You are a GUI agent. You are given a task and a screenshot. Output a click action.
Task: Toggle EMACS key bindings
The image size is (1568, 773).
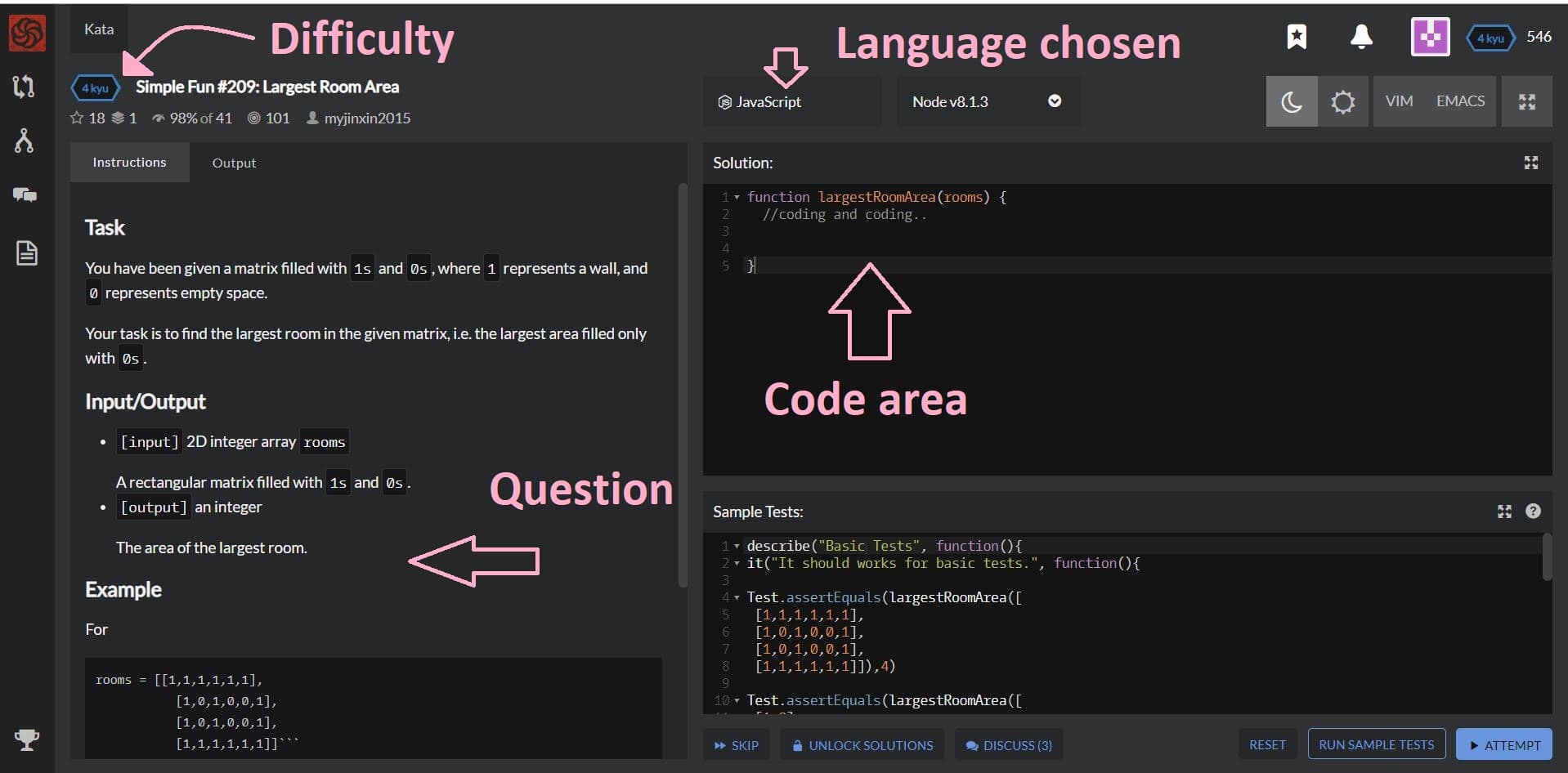[x=1460, y=101]
